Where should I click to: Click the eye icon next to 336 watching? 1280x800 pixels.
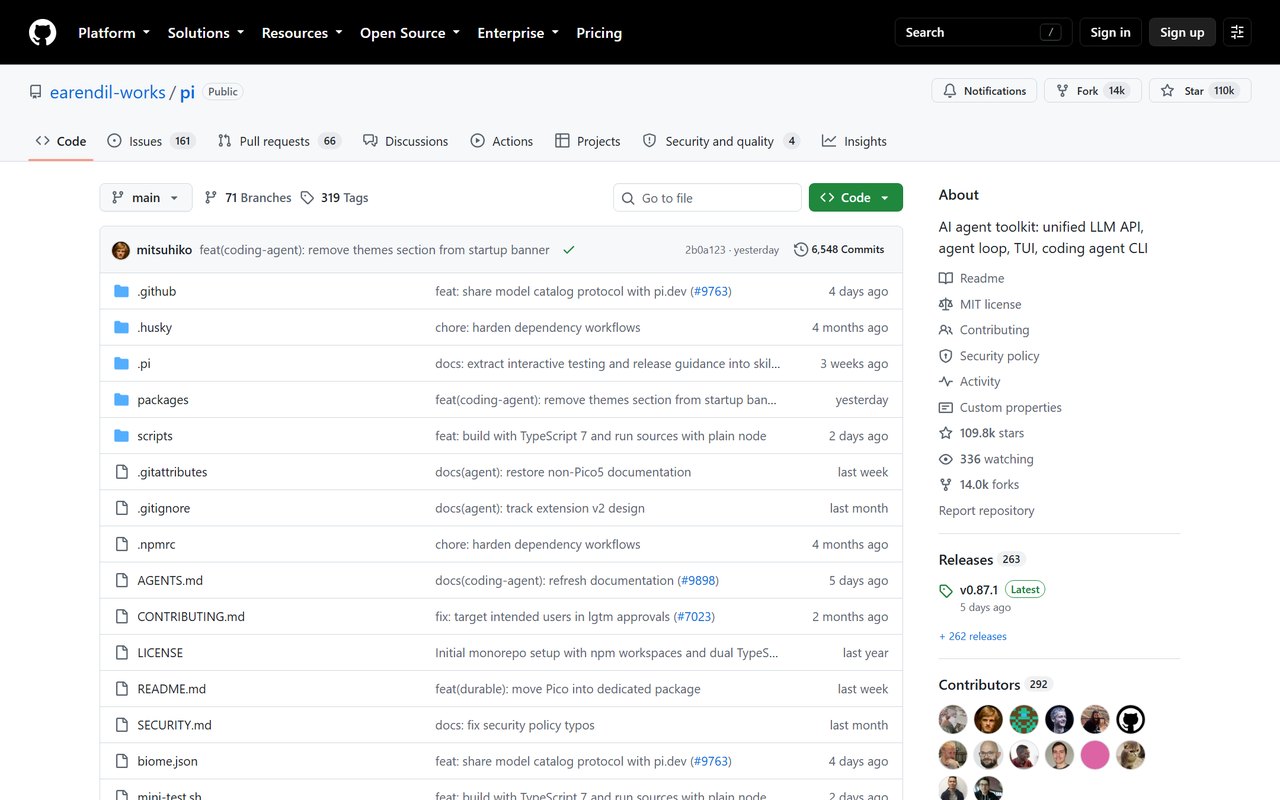946,459
